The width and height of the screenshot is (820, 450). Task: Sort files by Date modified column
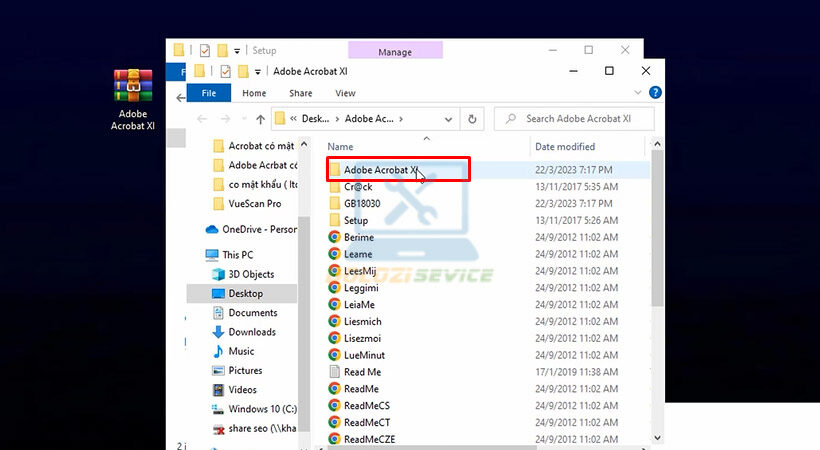(565, 147)
